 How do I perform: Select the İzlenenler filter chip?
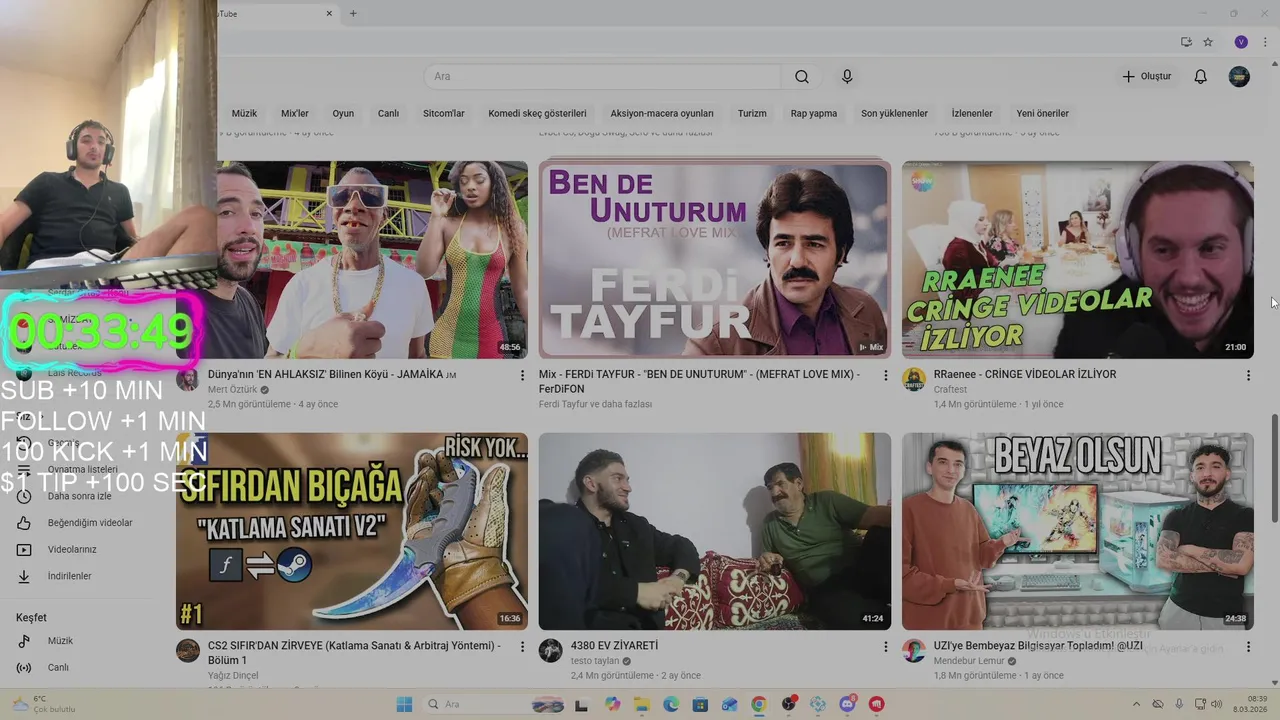(972, 113)
